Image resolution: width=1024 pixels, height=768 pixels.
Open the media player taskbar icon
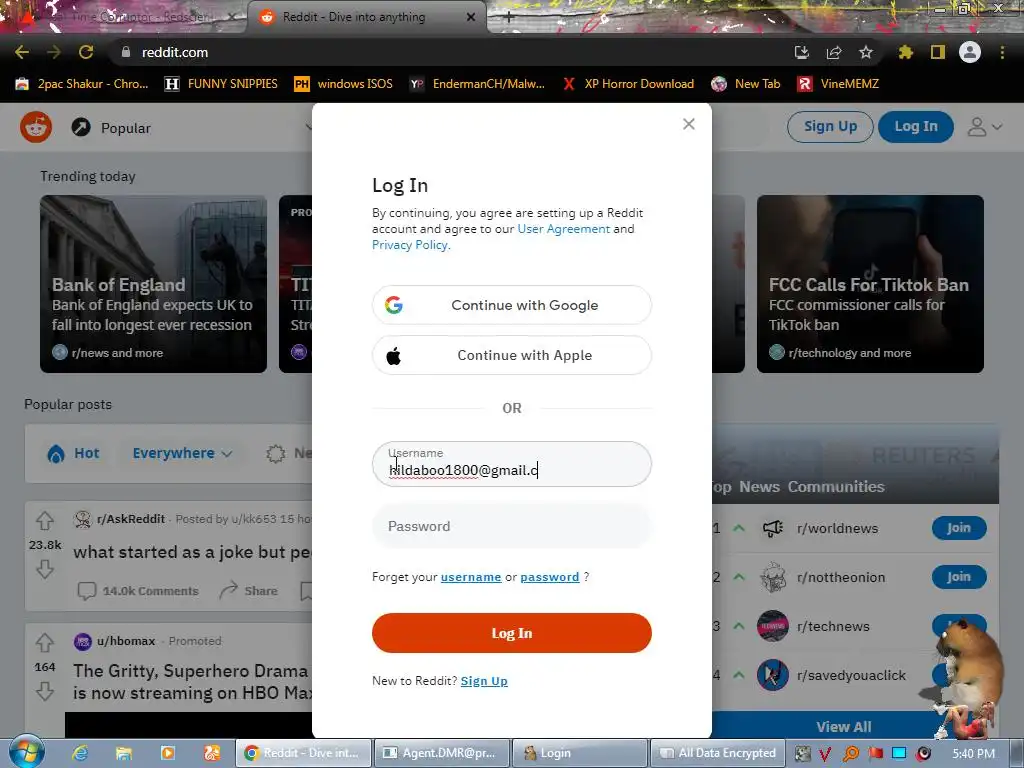[167, 753]
